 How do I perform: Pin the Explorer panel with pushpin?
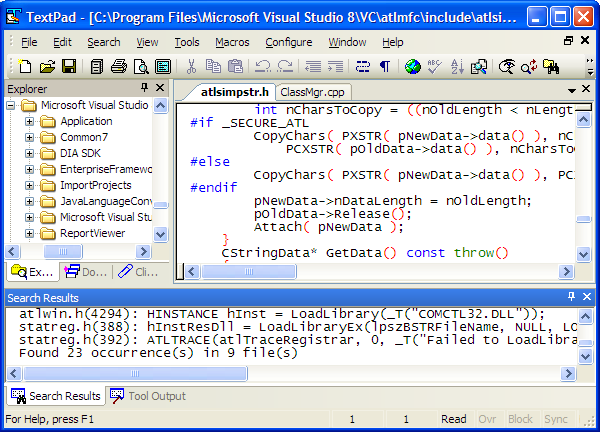144,88
